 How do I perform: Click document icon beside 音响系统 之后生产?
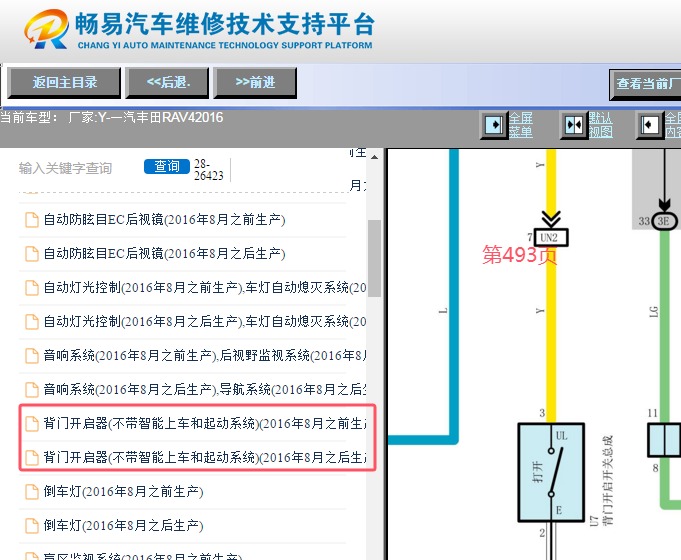coord(31,390)
